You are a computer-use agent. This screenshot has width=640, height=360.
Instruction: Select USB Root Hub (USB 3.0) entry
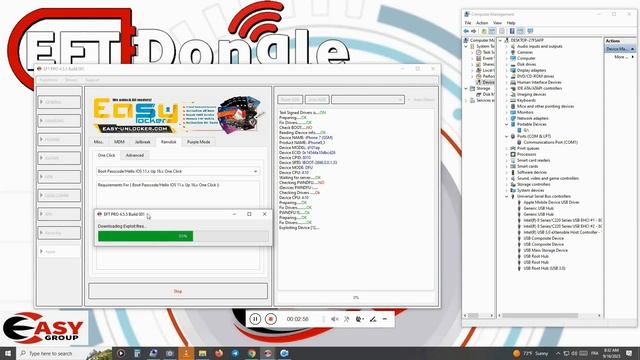(x=544, y=268)
